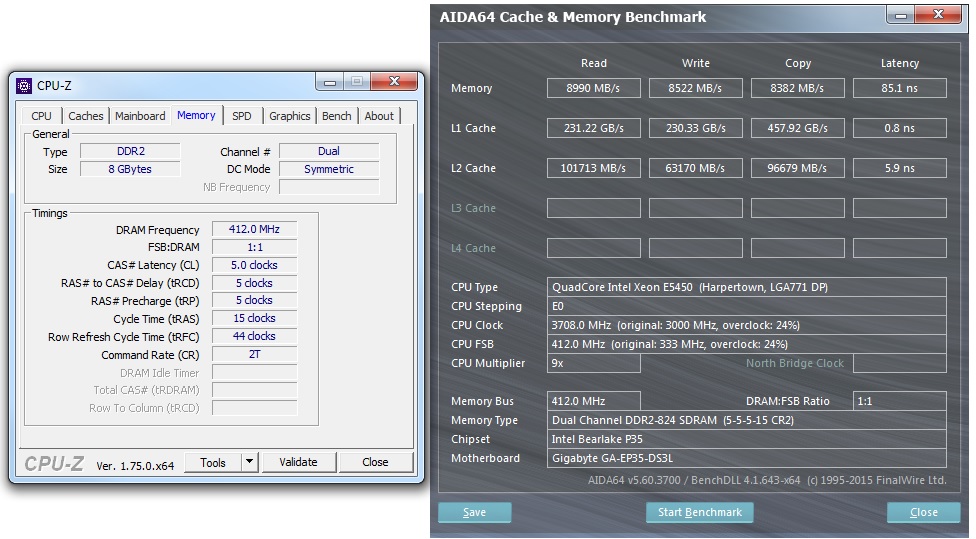Click the CPU Stepping E0 field
Screen dimensions: 976x539
coord(747,306)
